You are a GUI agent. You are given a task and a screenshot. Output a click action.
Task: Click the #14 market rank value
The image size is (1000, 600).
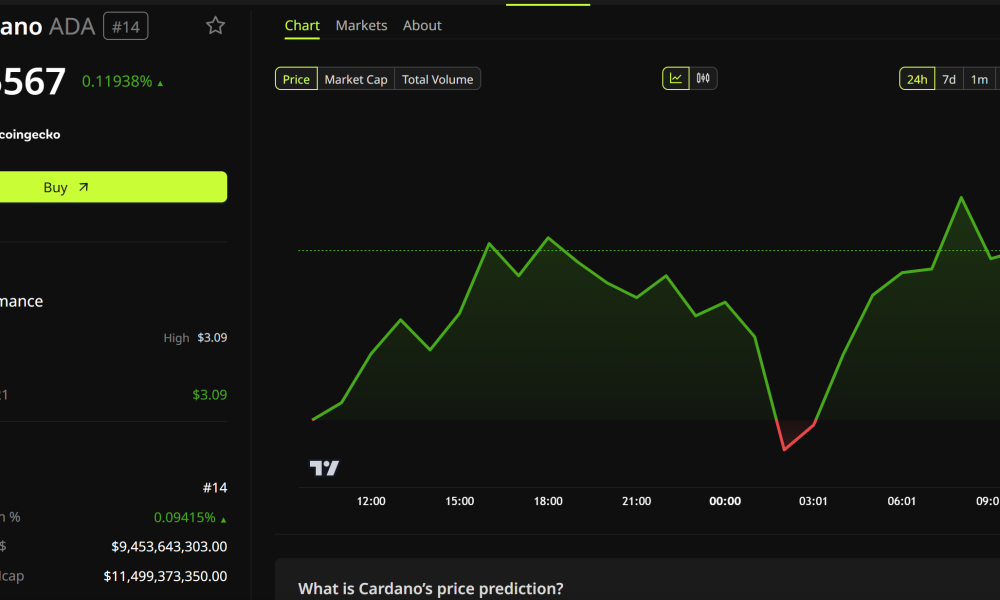(215, 488)
